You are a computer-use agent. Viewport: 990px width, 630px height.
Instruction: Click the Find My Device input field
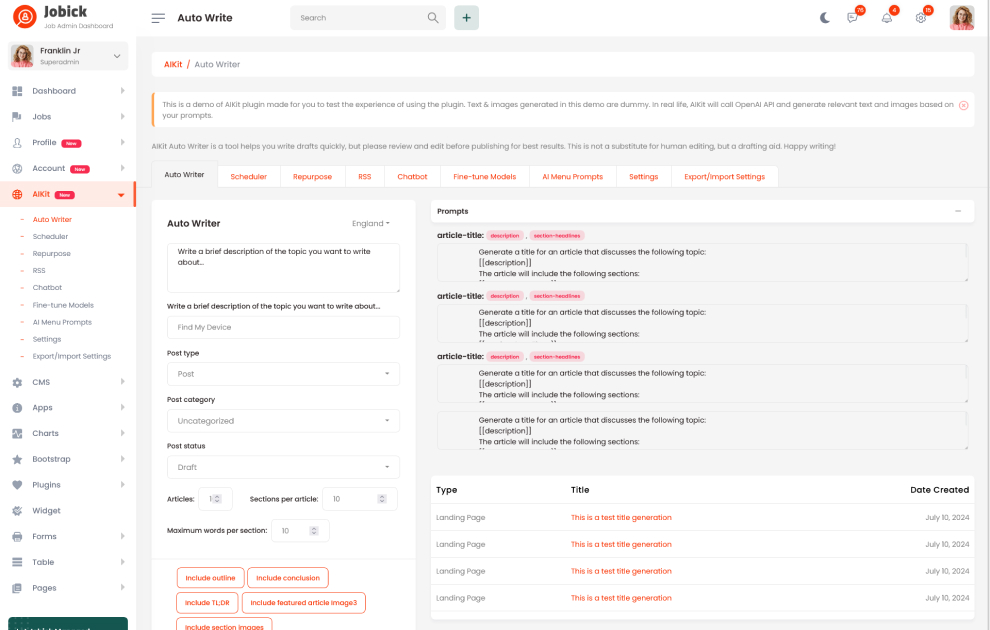click(283, 328)
